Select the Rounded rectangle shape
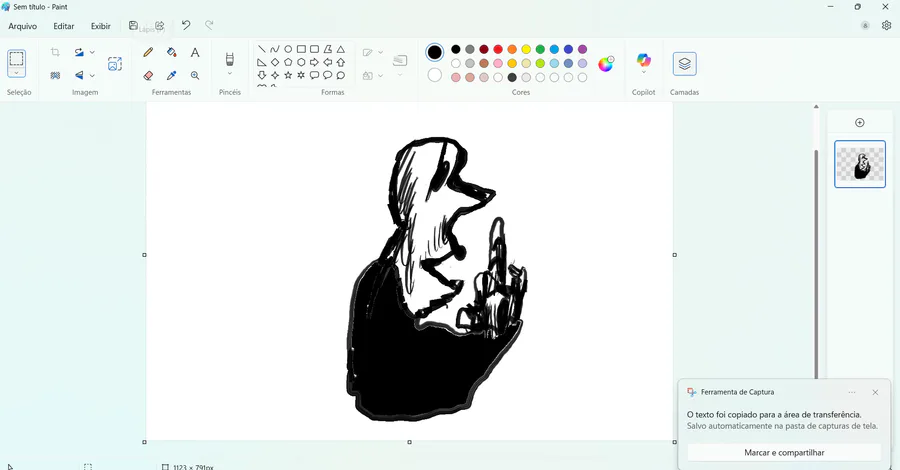 [315, 49]
